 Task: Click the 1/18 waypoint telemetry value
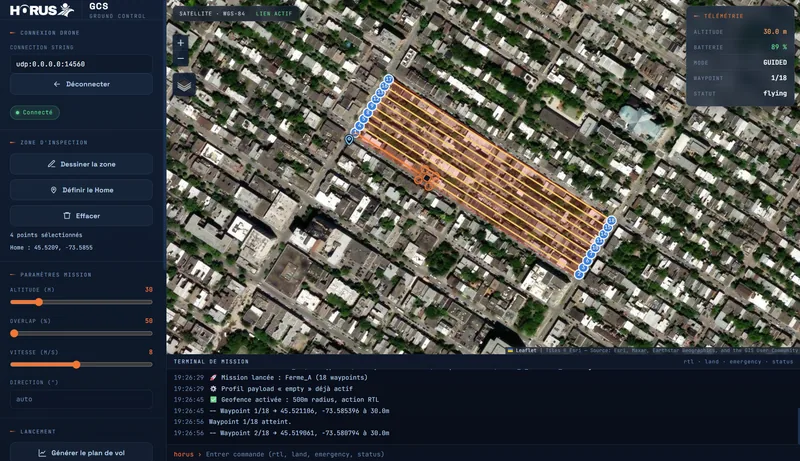(779, 78)
